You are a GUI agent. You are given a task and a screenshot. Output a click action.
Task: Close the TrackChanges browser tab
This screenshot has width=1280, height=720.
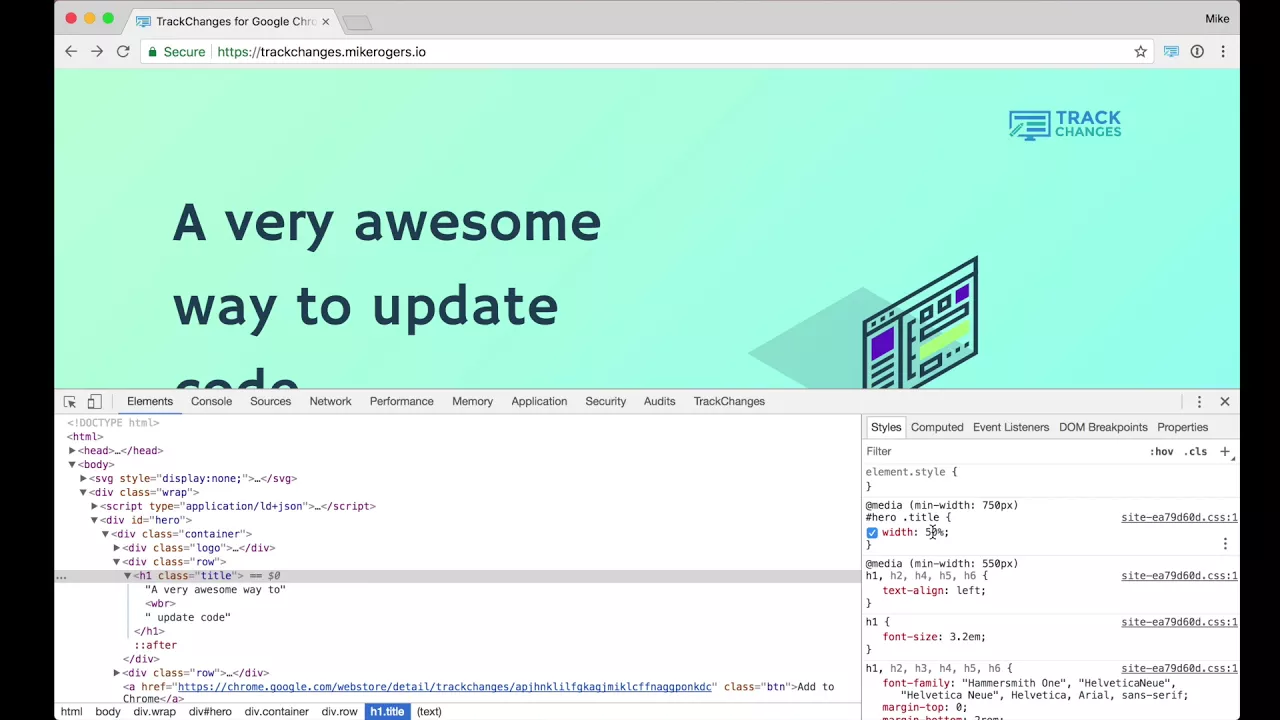[325, 21]
